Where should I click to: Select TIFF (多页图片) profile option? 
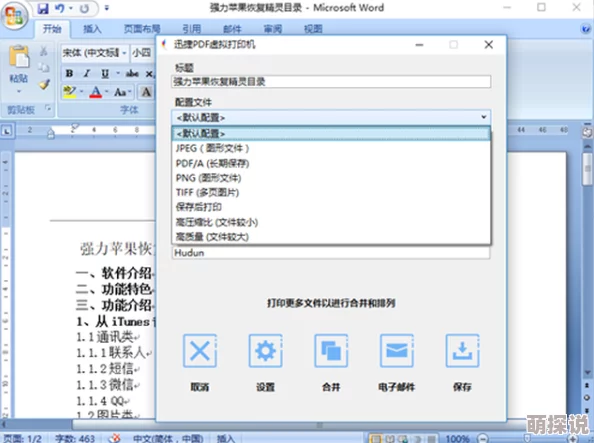click(x=331, y=193)
